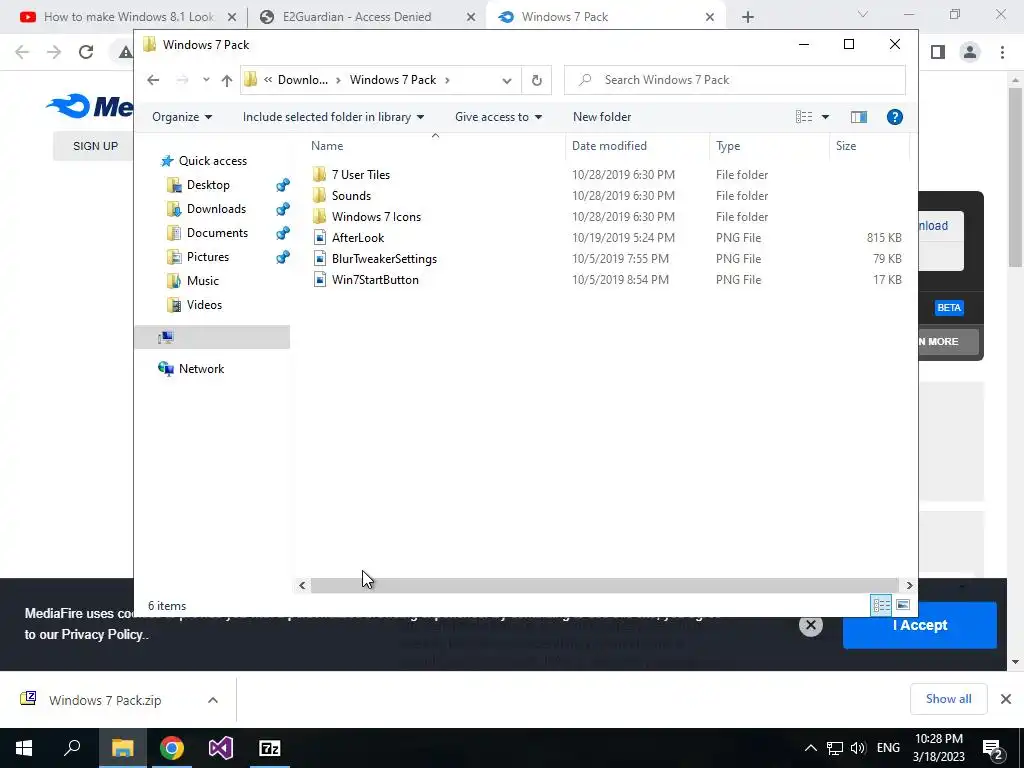
Task: Dismiss the MediaFire cookie banner X
Action: pyautogui.click(x=810, y=625)
